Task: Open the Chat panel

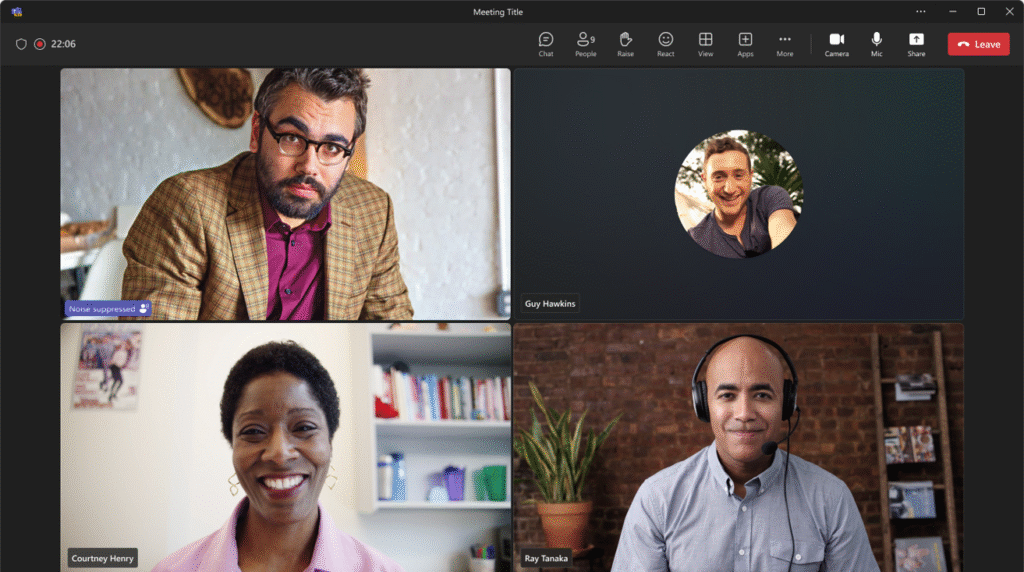Action: (x=546, y=44)
